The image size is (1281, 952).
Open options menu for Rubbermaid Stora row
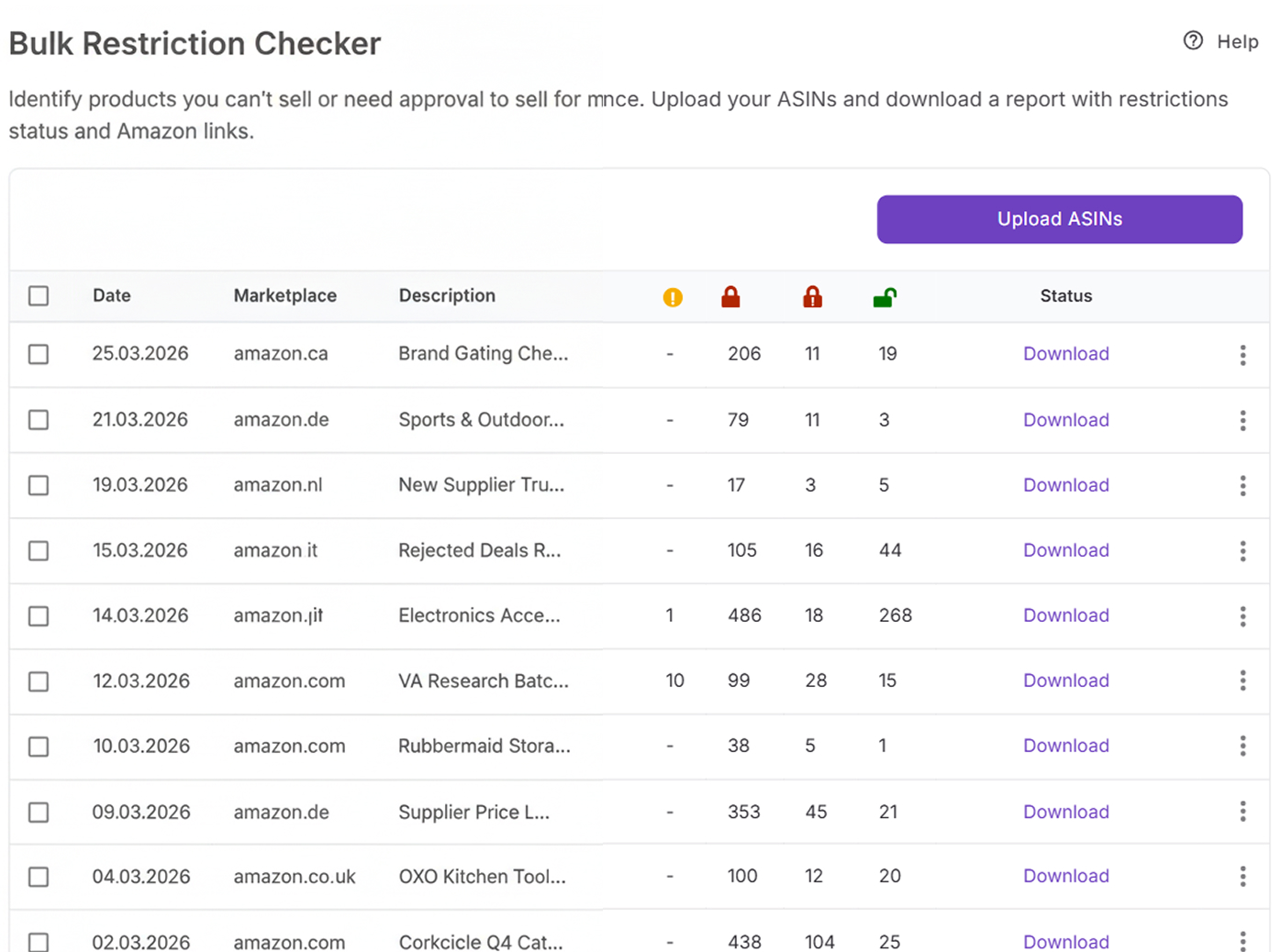point(1242,747)
